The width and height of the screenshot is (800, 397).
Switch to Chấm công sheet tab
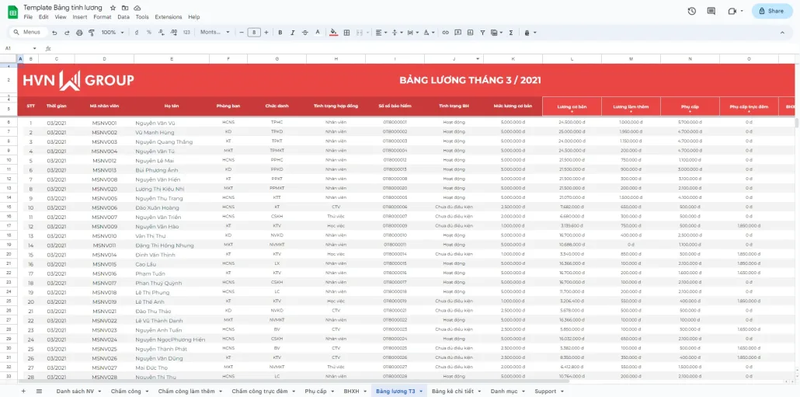(128, 391)
